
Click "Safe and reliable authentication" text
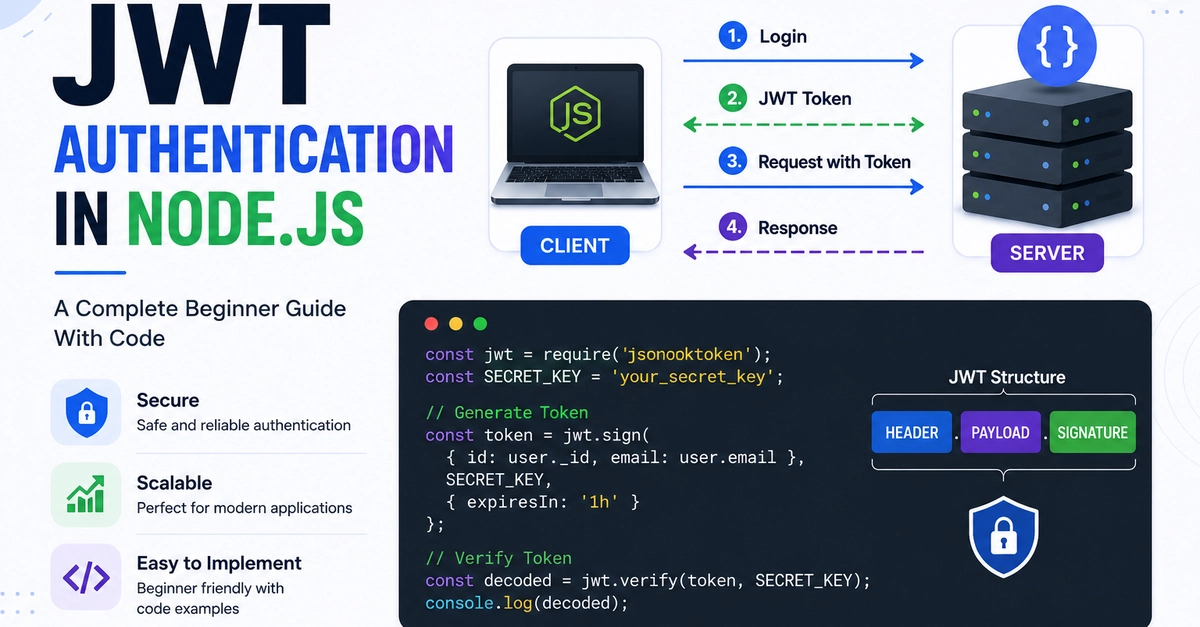244,425
